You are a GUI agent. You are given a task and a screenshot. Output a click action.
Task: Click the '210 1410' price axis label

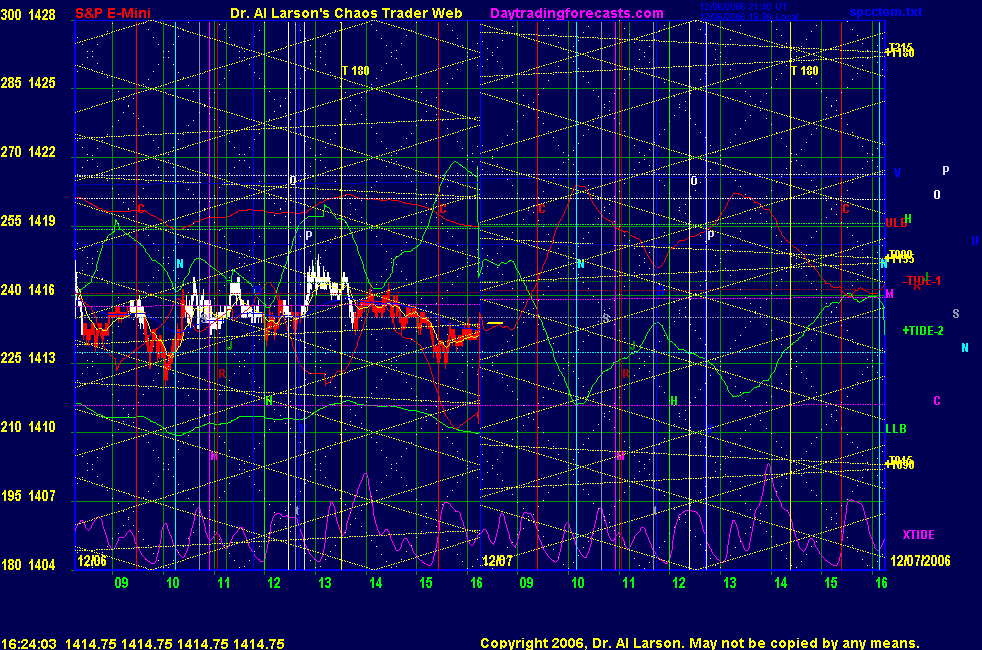(28, 427)
